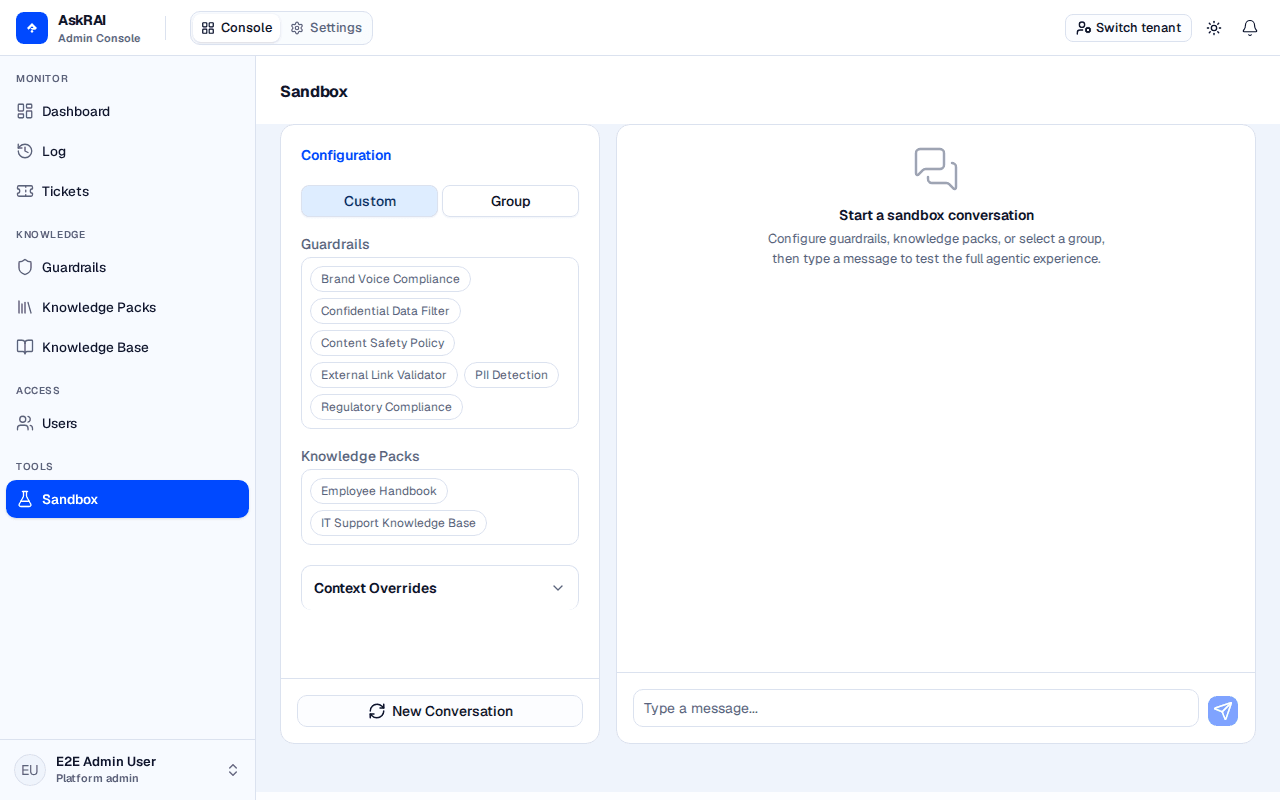Click the Users people icon
The width and height of the screenshot is (1280, 800).
(x=25, y=423)
